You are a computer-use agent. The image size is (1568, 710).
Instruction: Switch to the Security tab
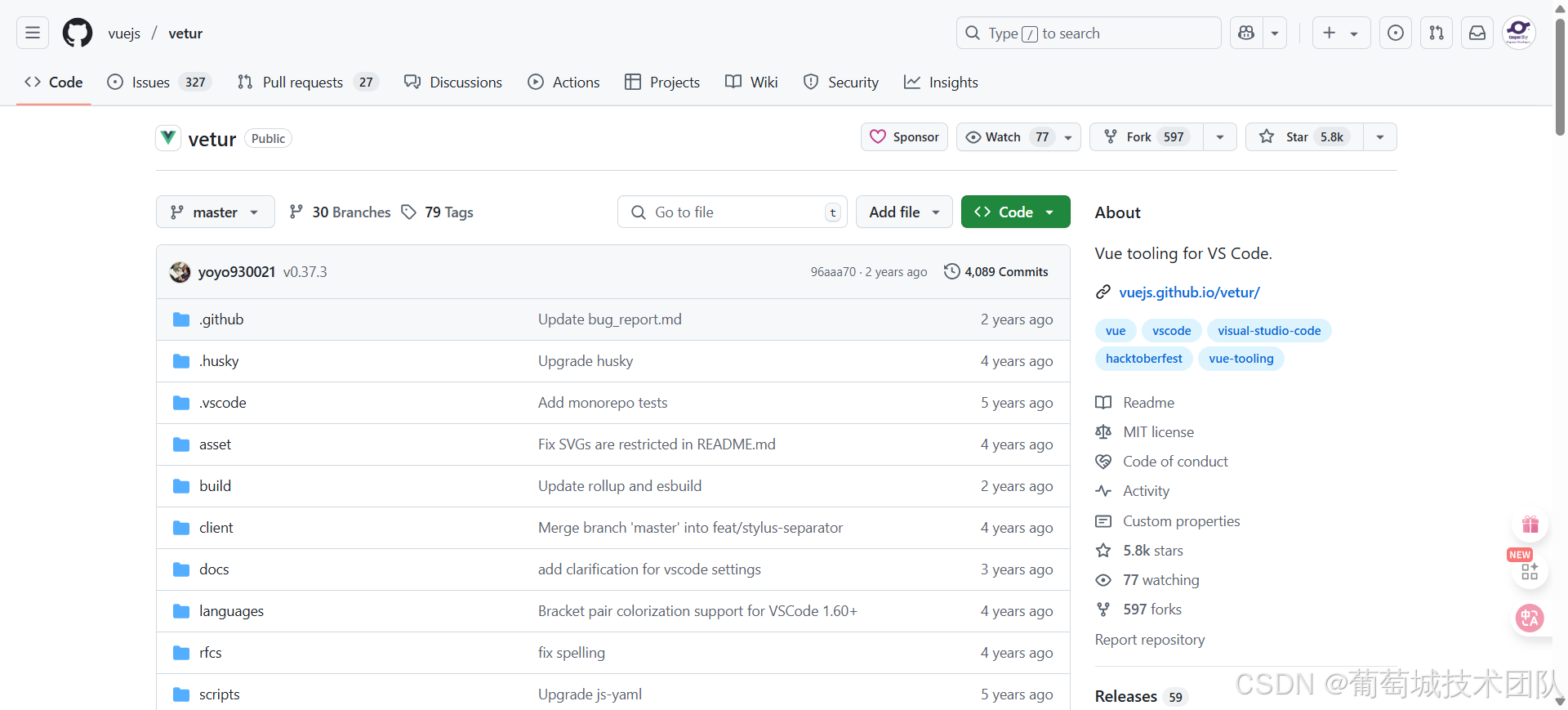[x=841, y=83]
